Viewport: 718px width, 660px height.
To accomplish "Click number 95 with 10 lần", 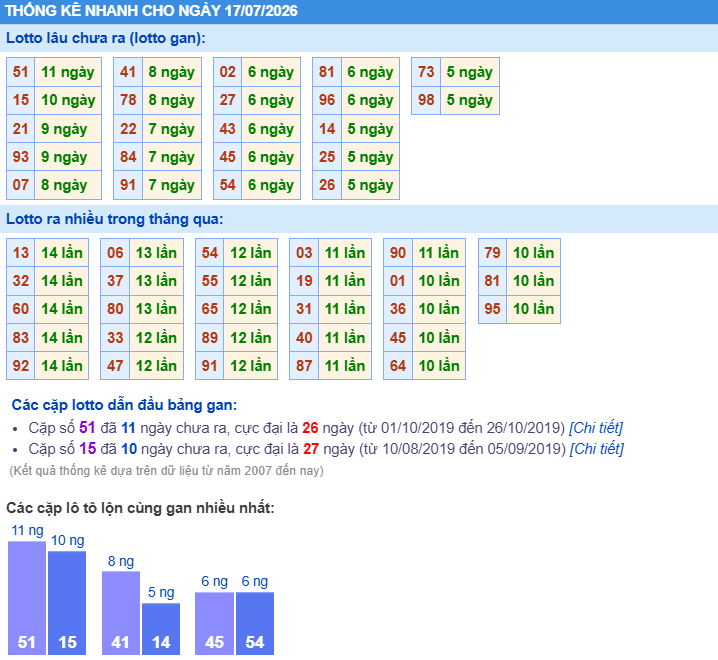I will click(492, 309).
